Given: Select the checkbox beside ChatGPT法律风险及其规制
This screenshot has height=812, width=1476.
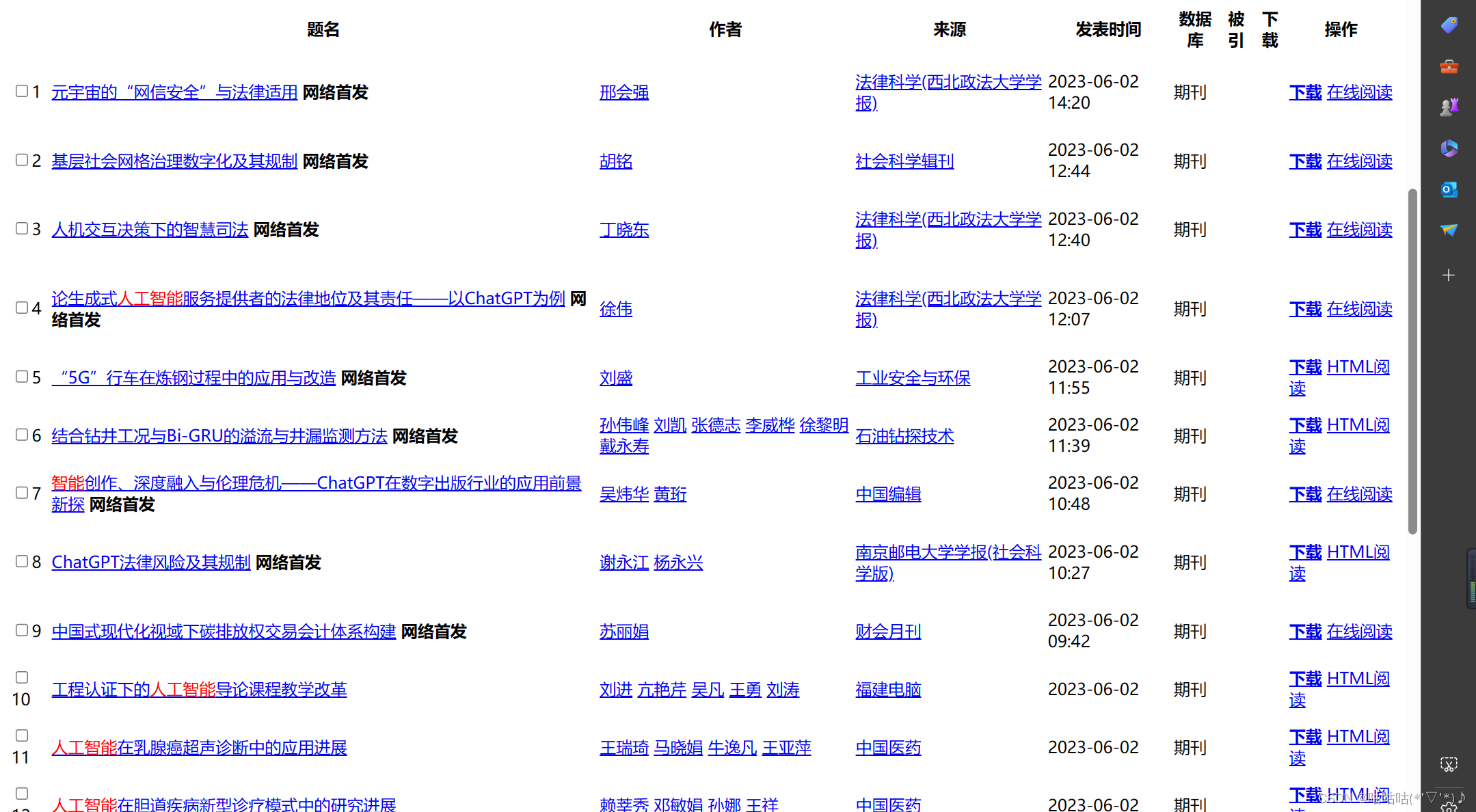Looking at the screenshot, I should coord(21,561).
